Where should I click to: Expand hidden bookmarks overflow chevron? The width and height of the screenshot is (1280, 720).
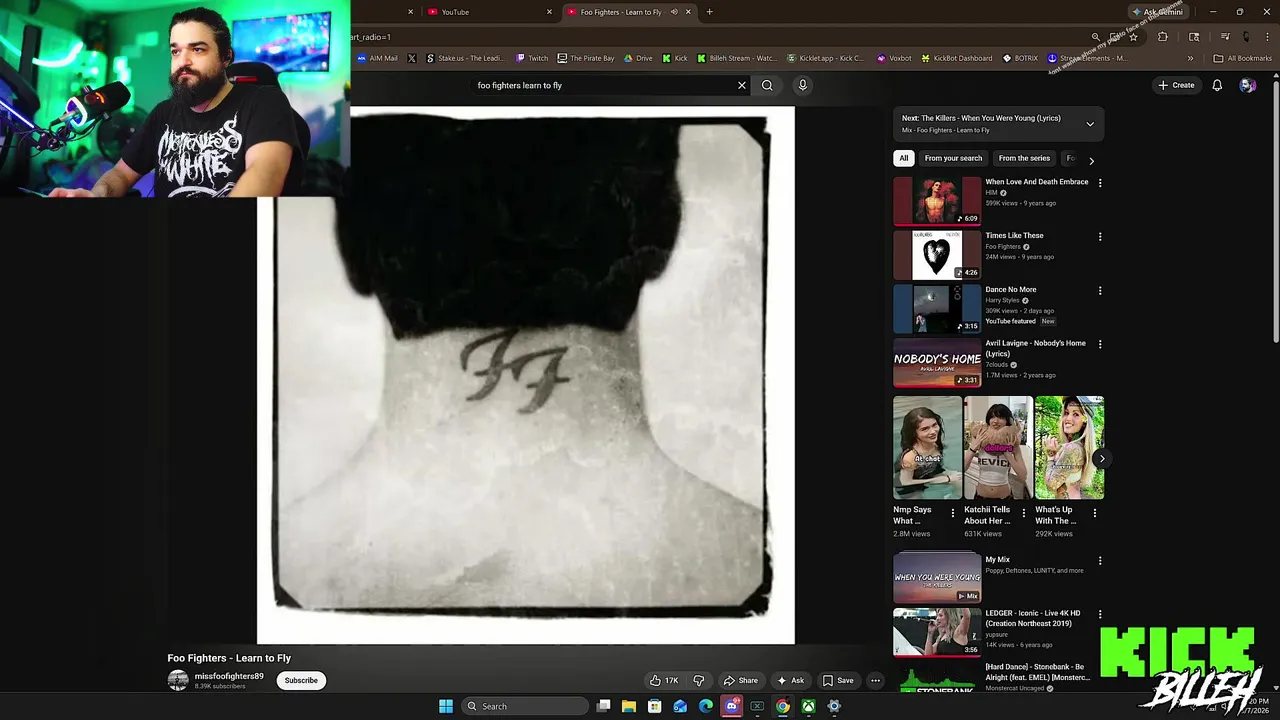[1190, 58]
